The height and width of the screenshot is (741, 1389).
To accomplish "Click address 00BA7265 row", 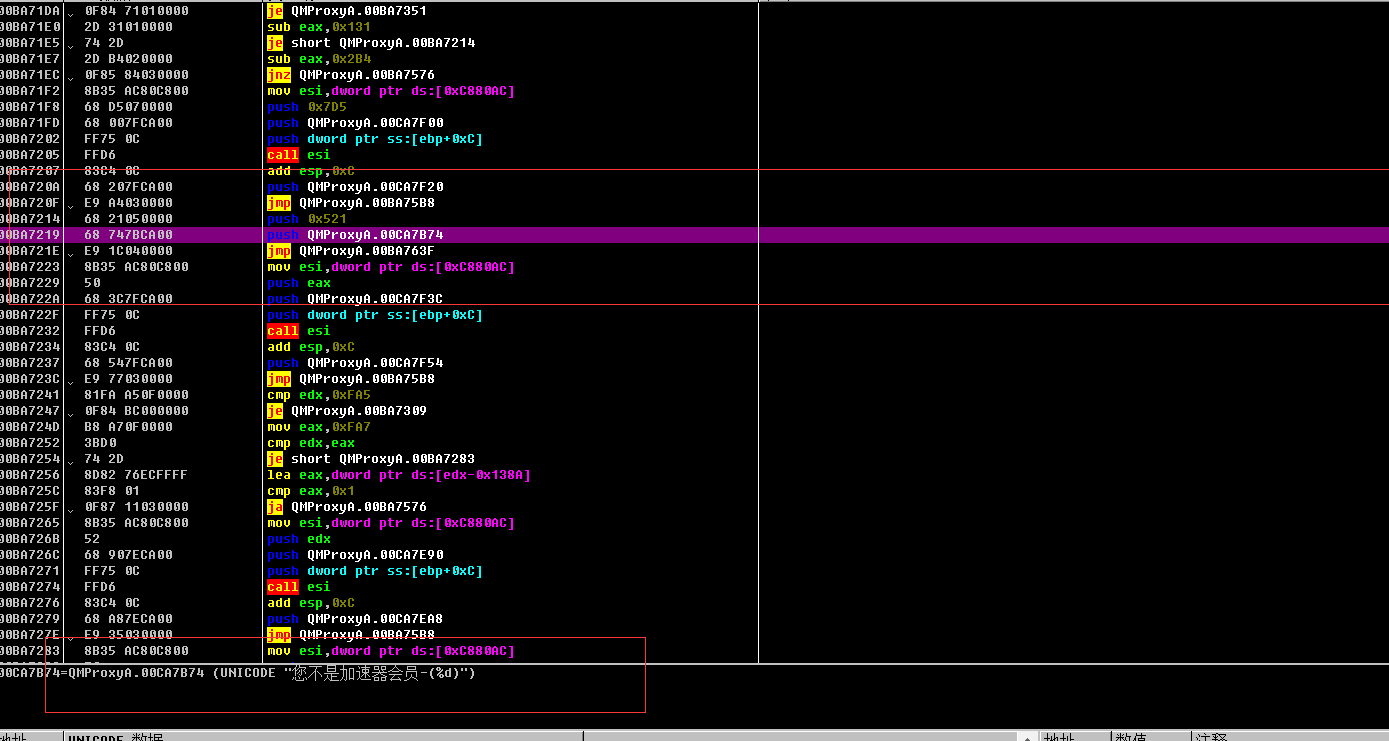I will pos(30,523).
